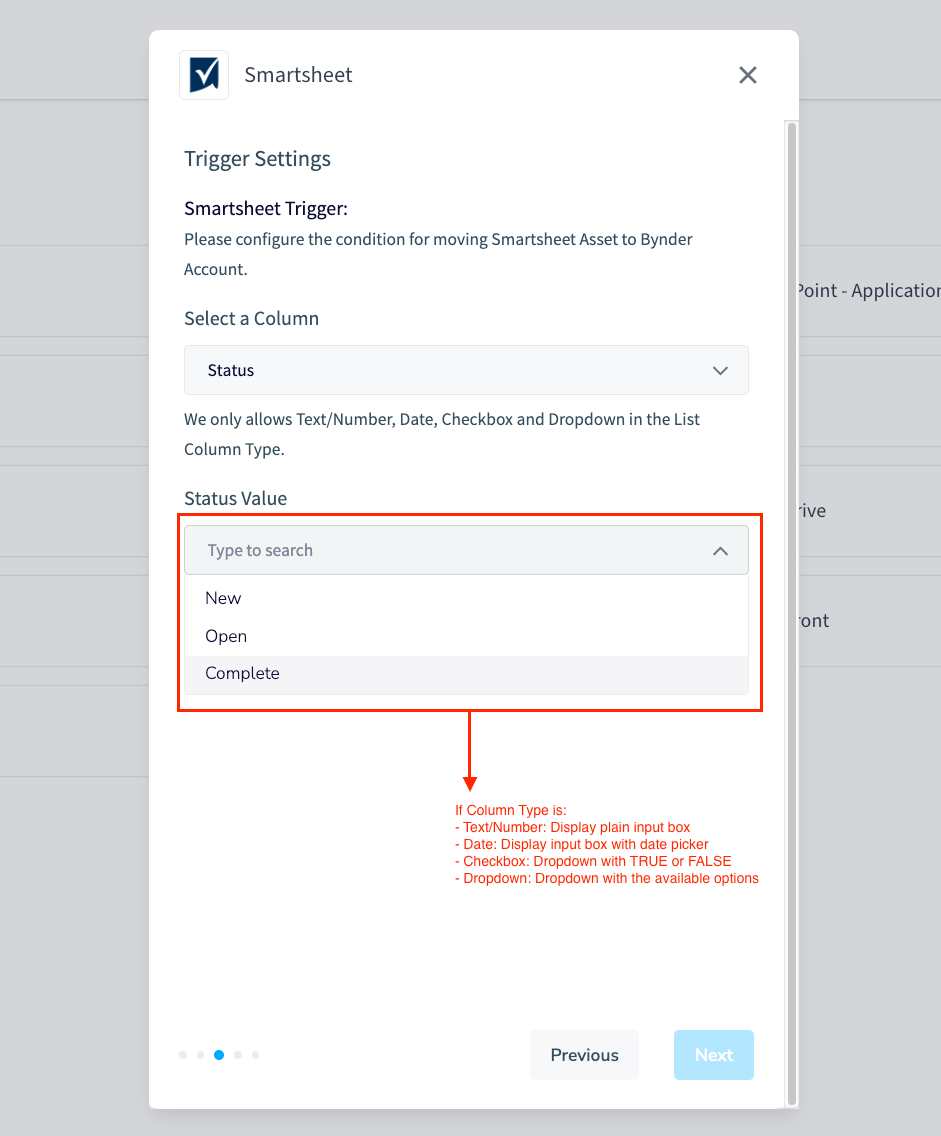This screenshot has width=941, height=1136.
Task: Click the active blue third pagination dot
Action: [x=219, y=1054]
